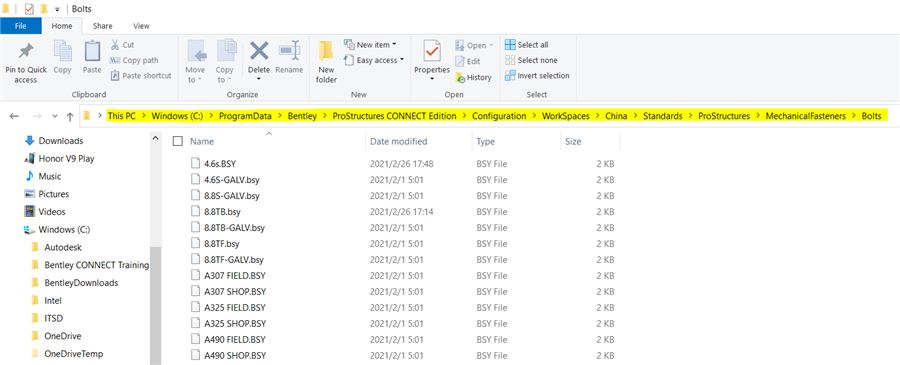
Task: Open Downloads in navigation pane
Action: tap(60, 141)
